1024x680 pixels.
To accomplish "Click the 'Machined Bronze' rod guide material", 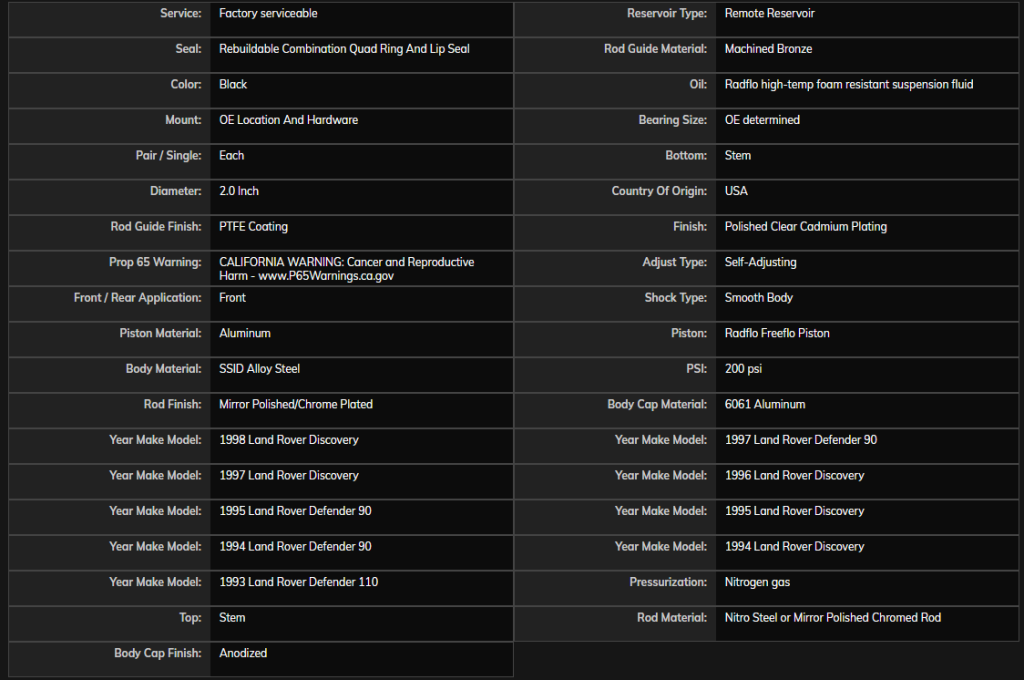I will point(768,48).
